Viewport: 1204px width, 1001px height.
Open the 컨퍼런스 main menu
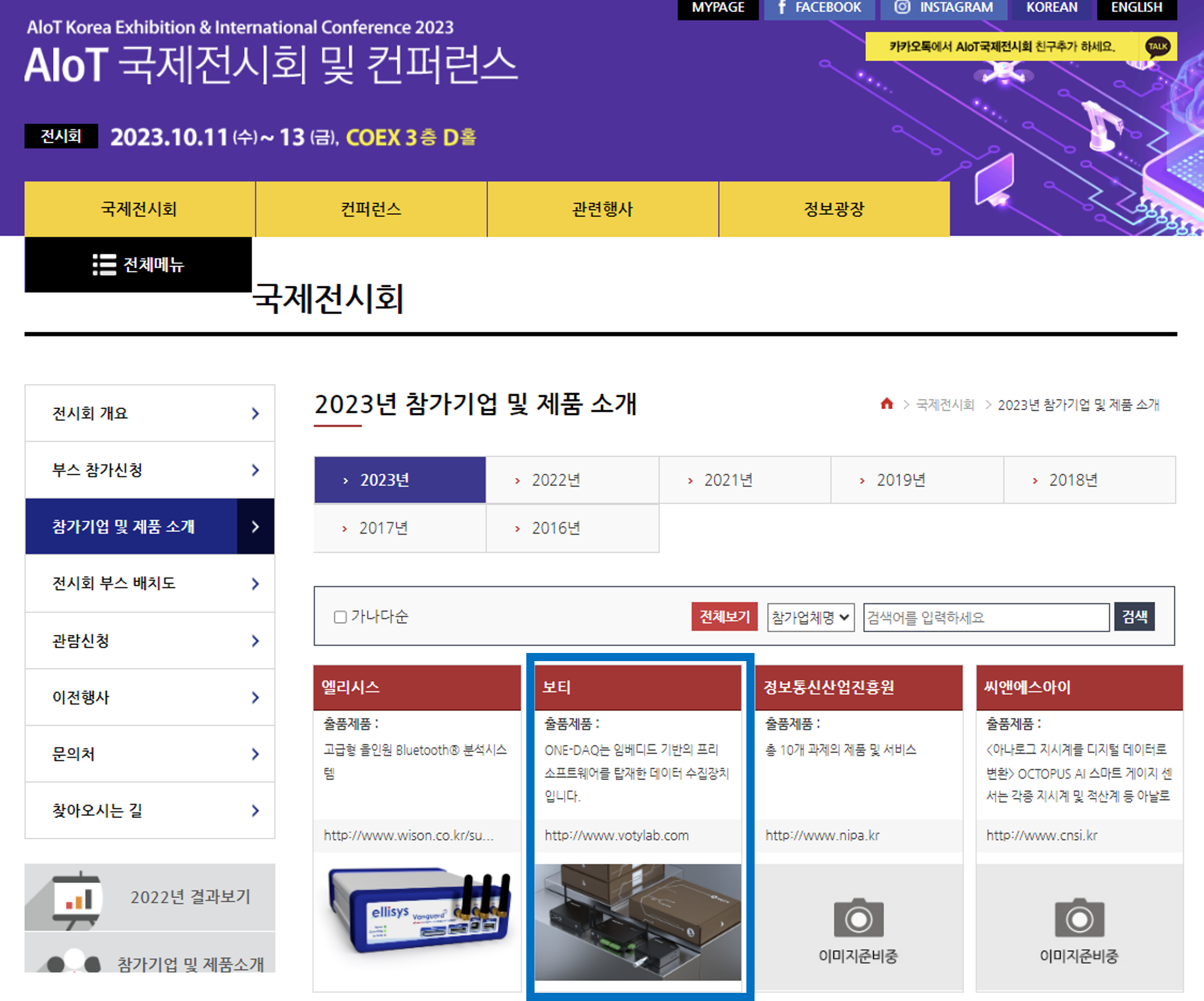tap(371, 209)
